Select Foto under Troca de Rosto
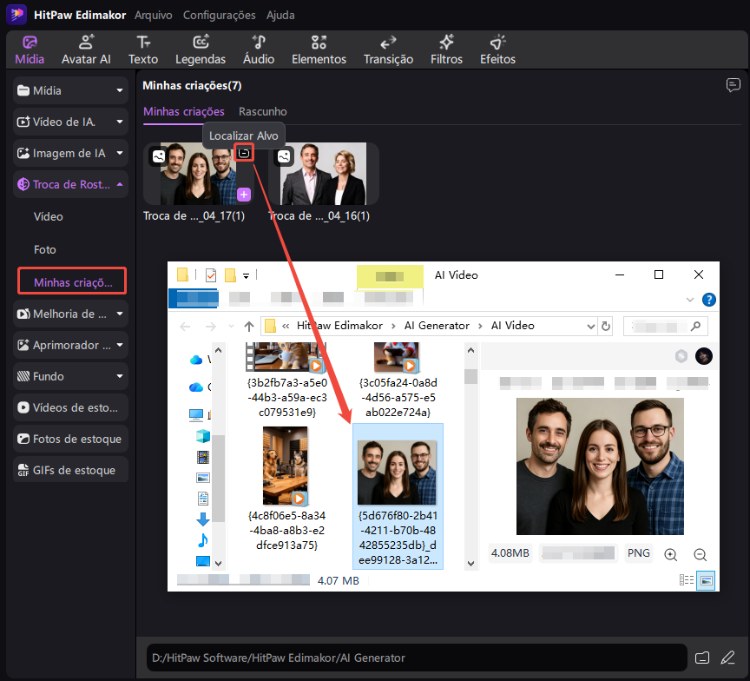 (45, 250)
